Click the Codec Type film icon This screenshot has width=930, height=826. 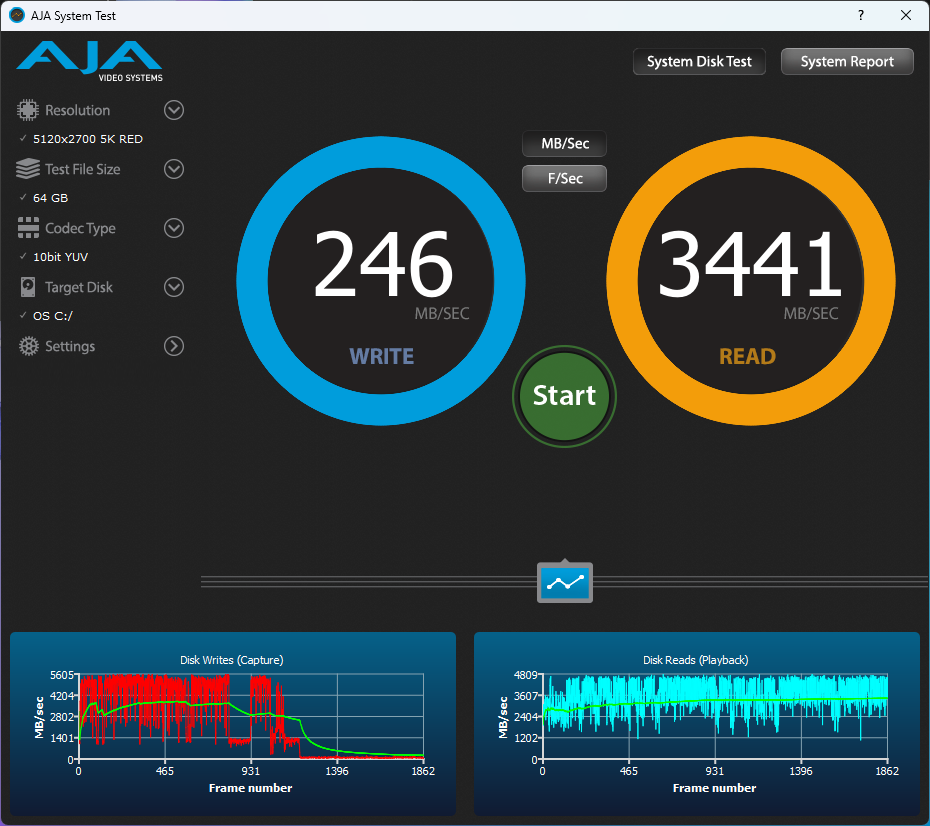coord(28,228)
